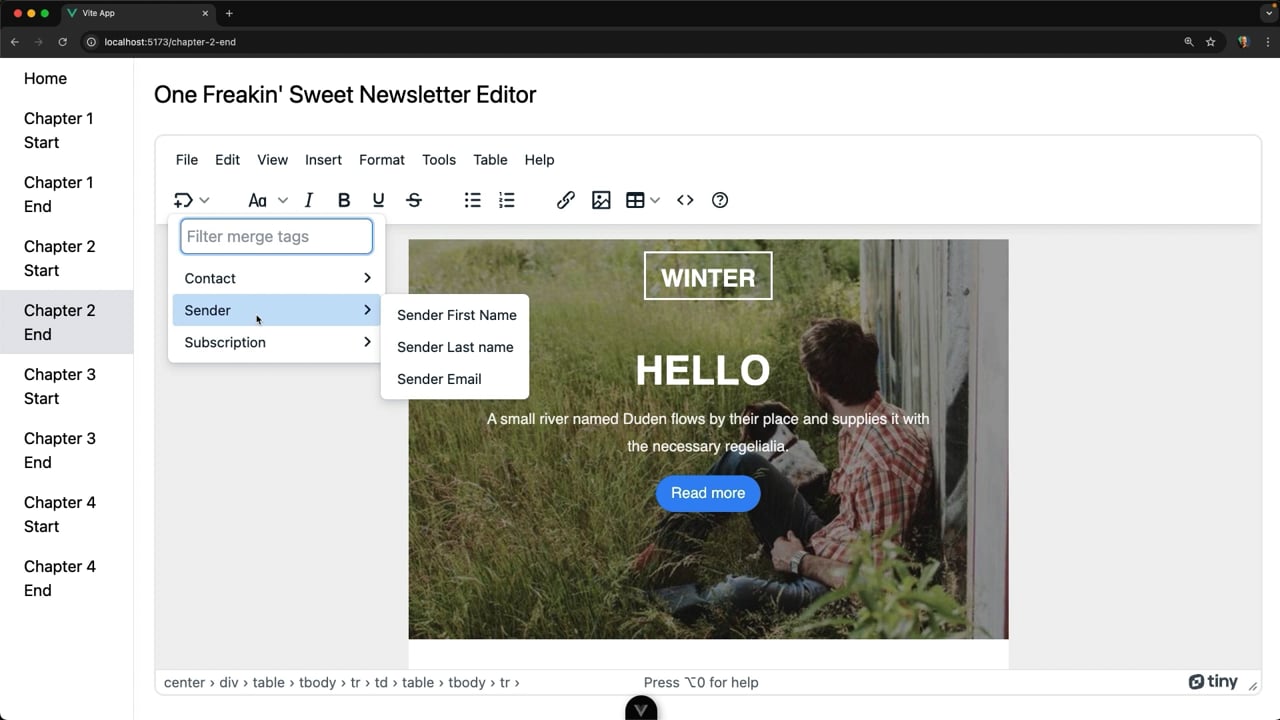Select 'td' in the element path
This screenshot has width=1280, height=720.
(x=381, y=683)
